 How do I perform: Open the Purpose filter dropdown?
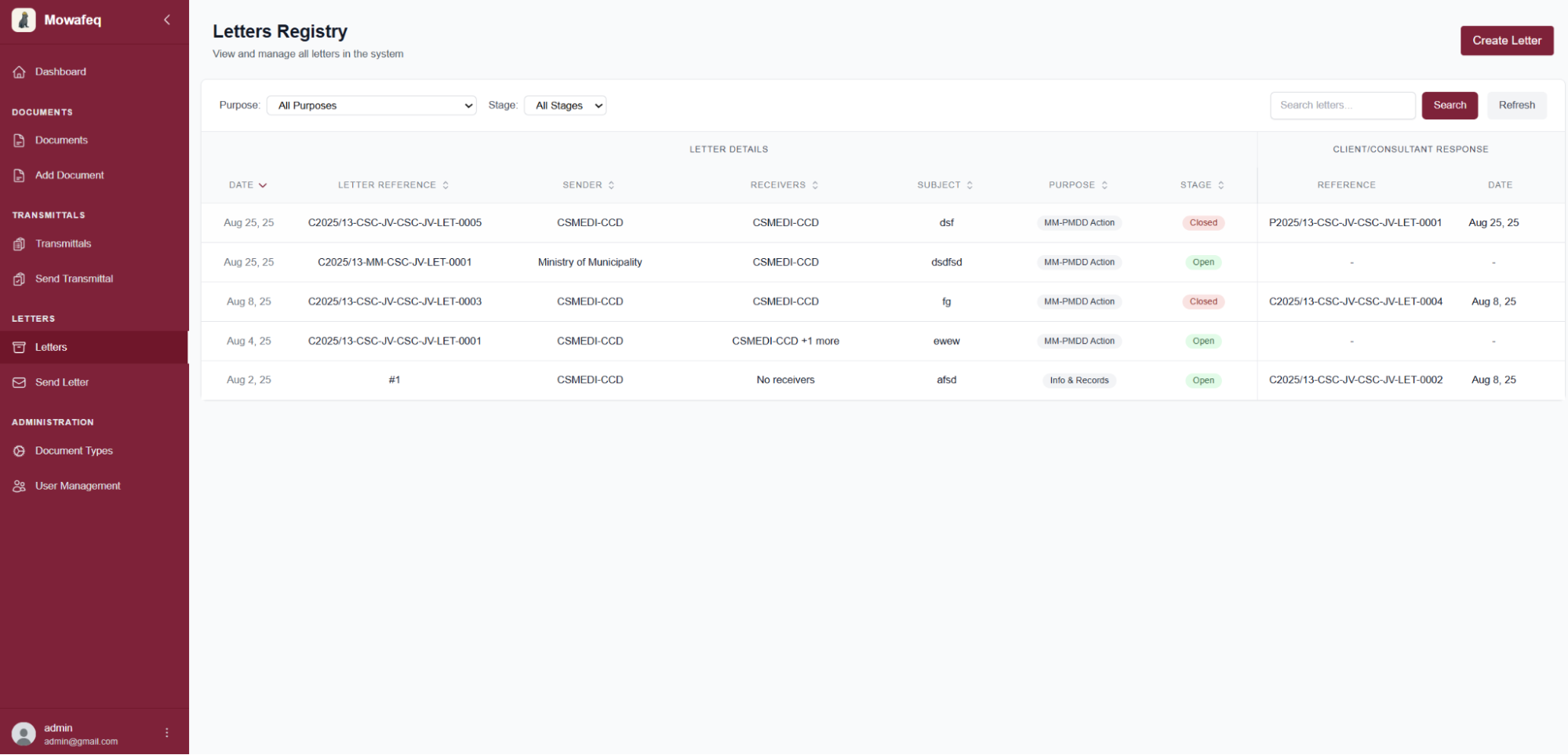point(371,105)
